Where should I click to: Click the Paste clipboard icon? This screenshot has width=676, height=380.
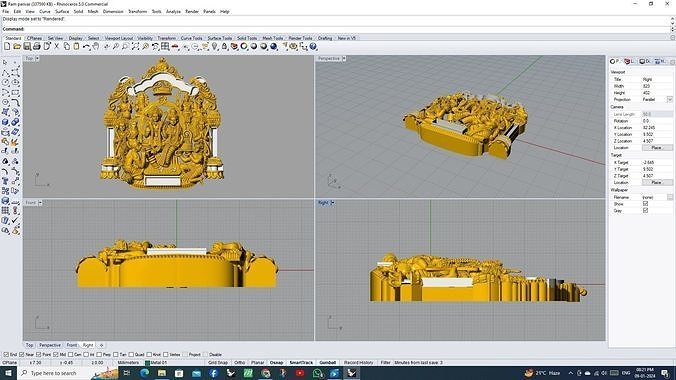point(76,46)
